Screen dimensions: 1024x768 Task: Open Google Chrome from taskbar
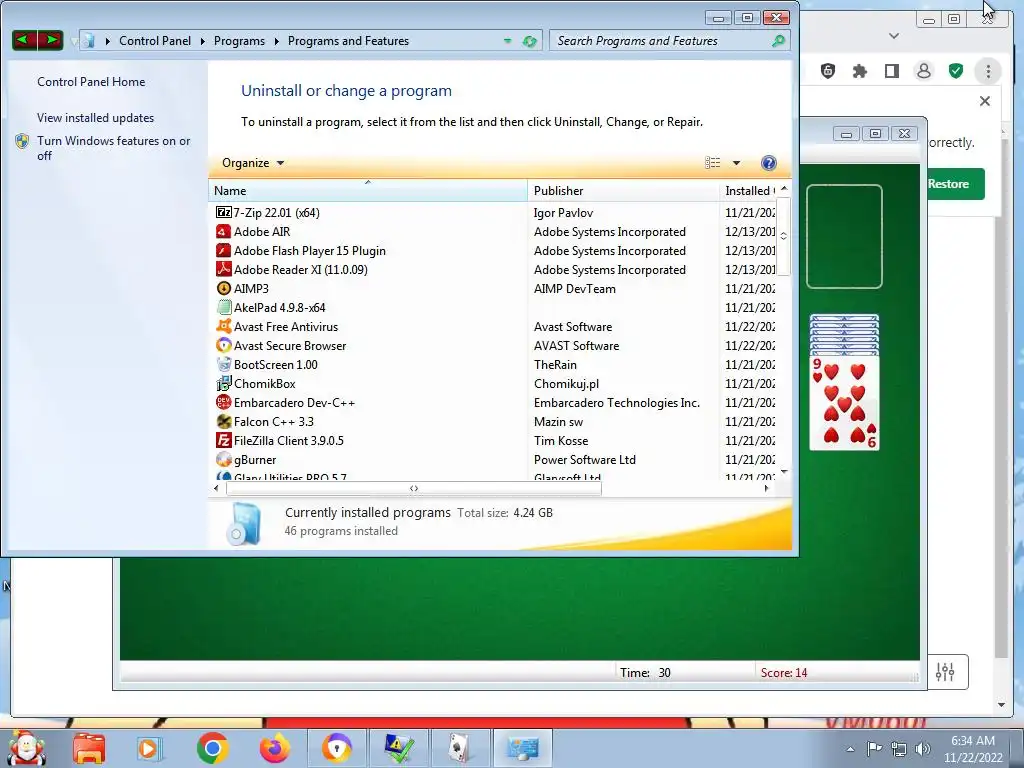(x=212, y=748)
